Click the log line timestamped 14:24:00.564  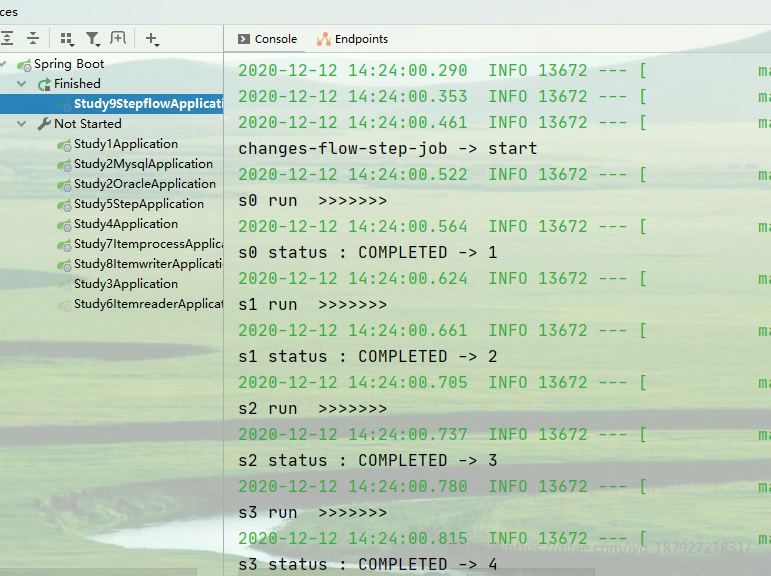point(504,227)
